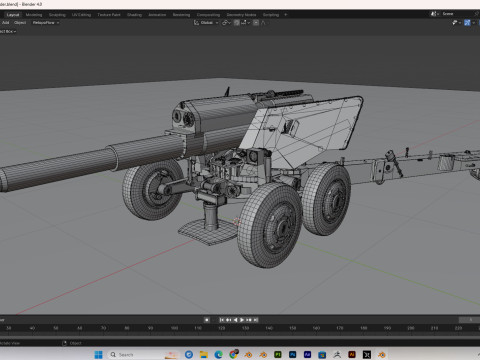Screen dimensions: 480x360
Task: Open the pivot point dropdown
Action: (x=227, y=23)
